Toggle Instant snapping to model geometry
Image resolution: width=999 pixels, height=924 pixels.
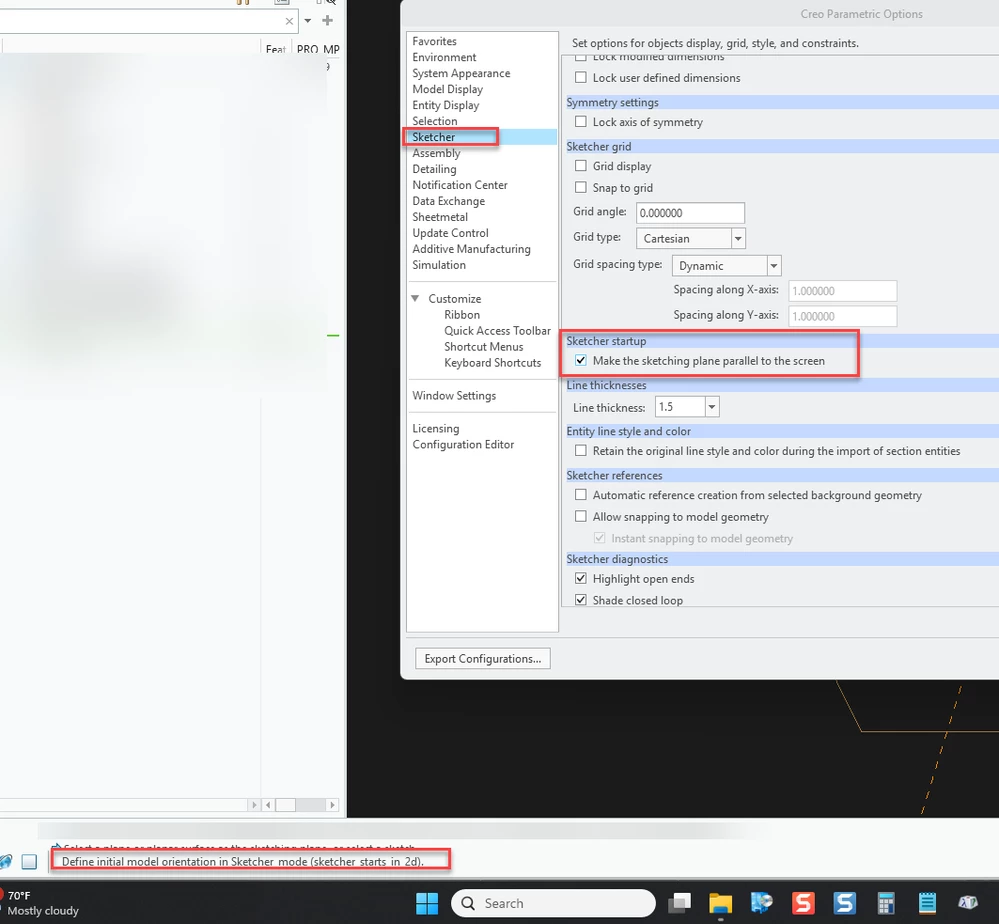(600, 538)
